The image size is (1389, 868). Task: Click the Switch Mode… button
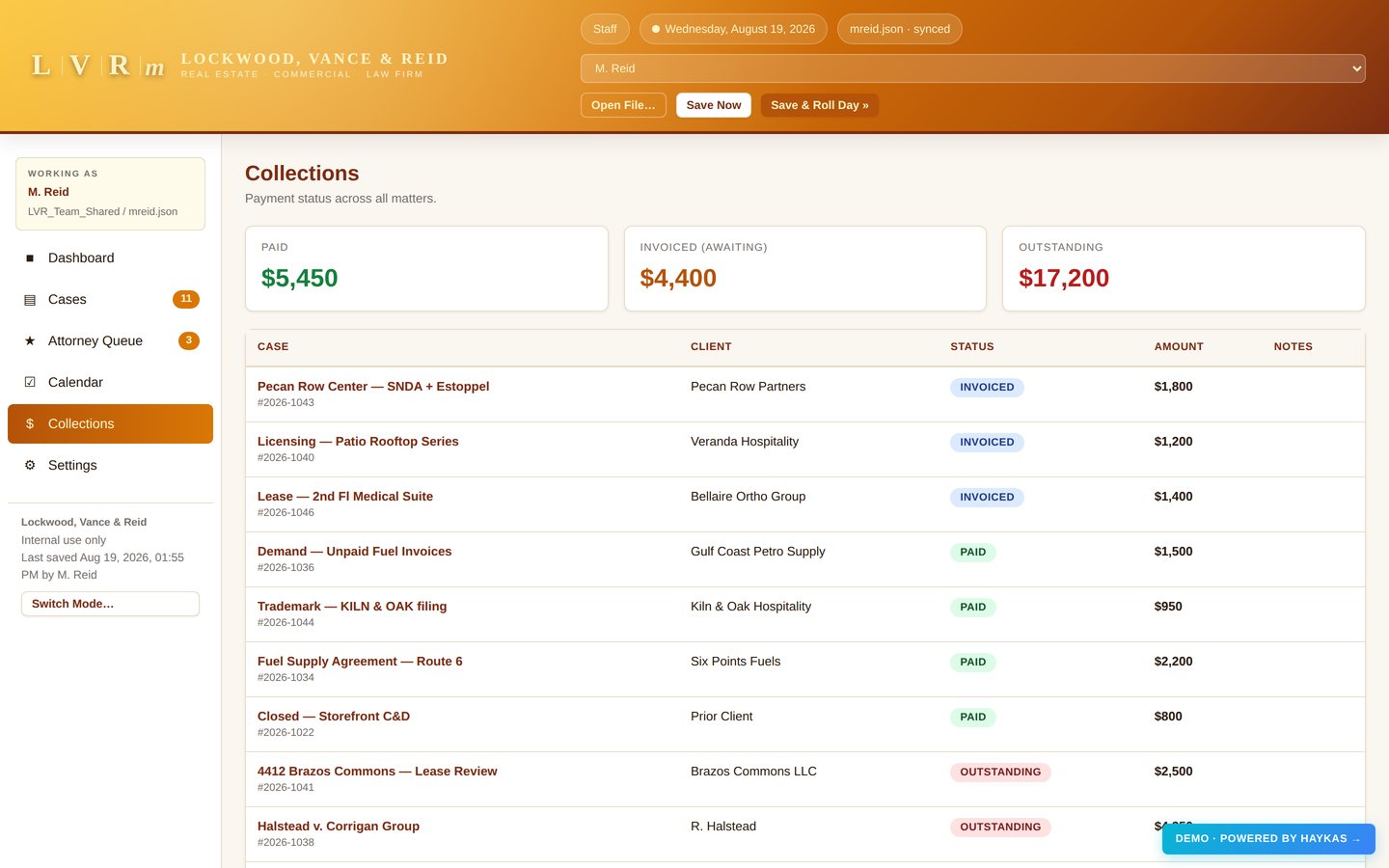(x=110, y=604)
